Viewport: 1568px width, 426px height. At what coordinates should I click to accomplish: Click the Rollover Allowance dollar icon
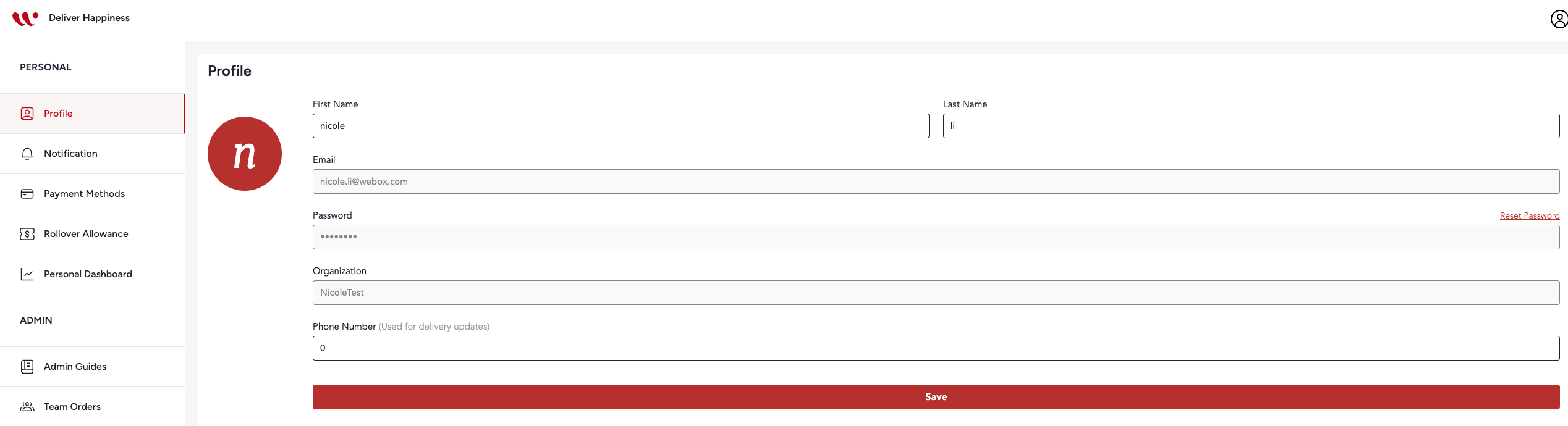click(x=27, y=234)
